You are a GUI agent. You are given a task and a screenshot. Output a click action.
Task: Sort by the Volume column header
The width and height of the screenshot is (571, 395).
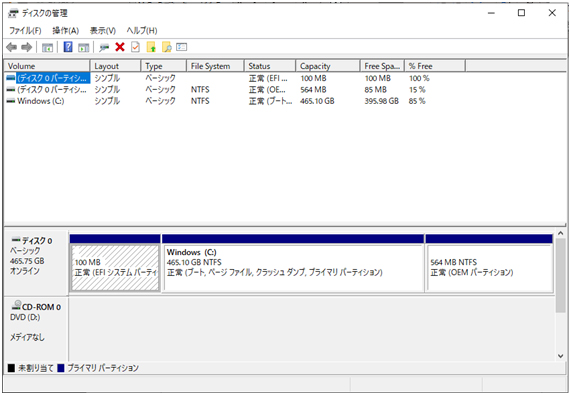click(x=47, y=66)
